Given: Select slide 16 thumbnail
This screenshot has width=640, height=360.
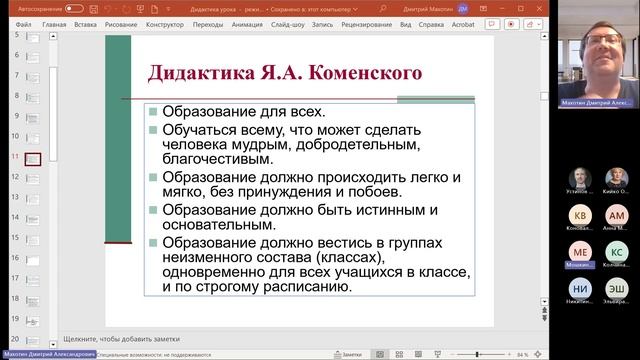Looking at the screenshot, I should pos(33,260).
